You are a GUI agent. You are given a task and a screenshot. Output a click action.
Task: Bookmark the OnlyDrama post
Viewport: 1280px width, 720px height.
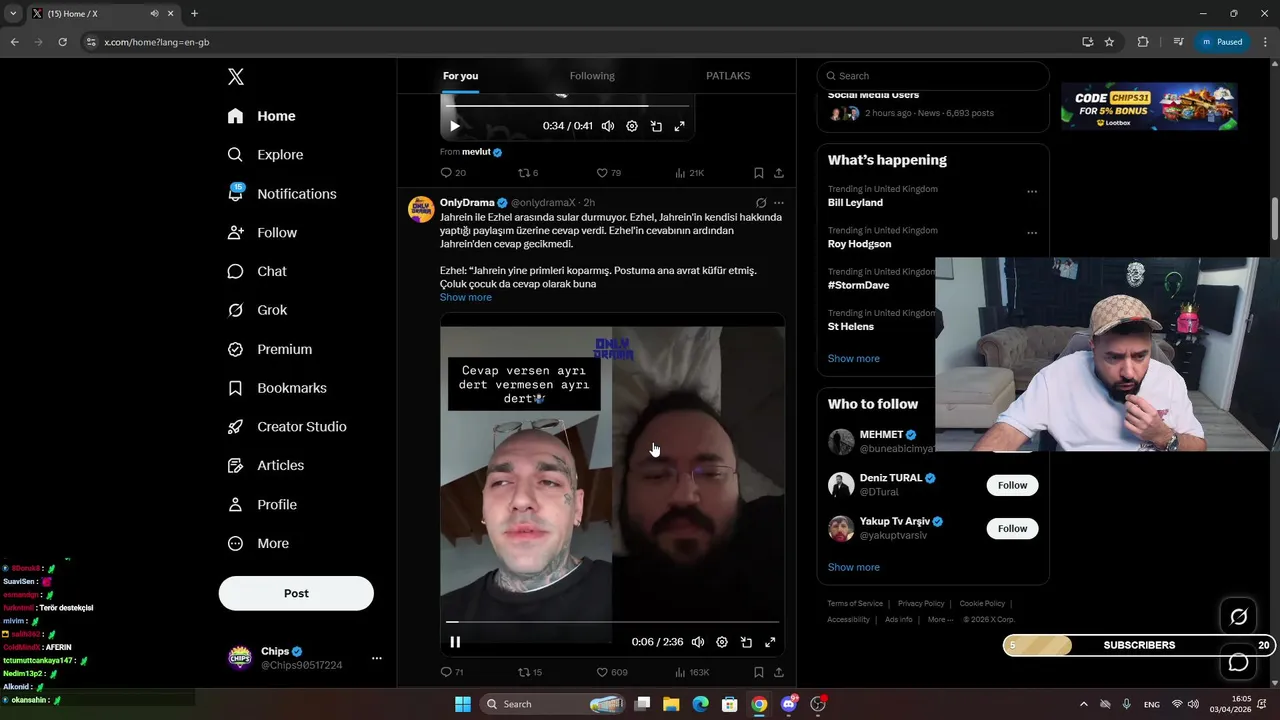click(759, 672)
